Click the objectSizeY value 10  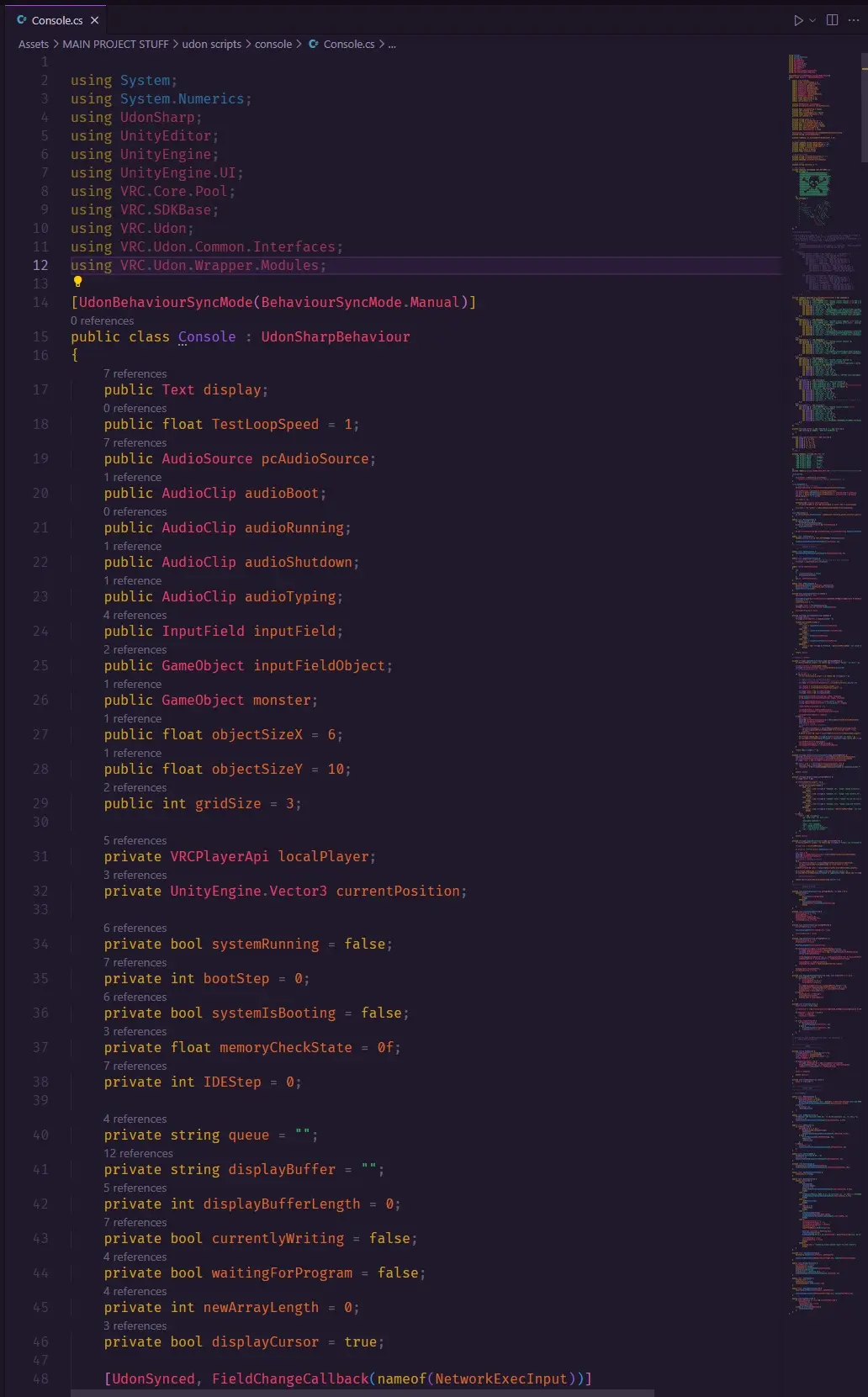click(336, 769)
